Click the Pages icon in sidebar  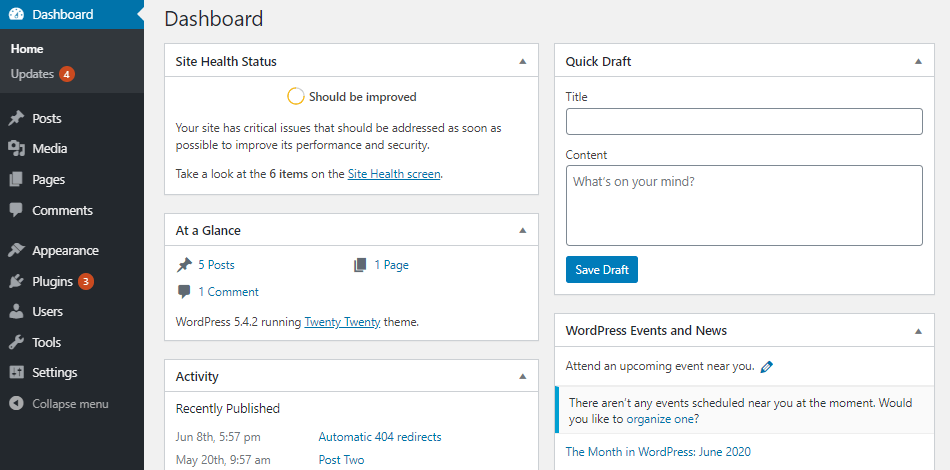click(16, 179)
